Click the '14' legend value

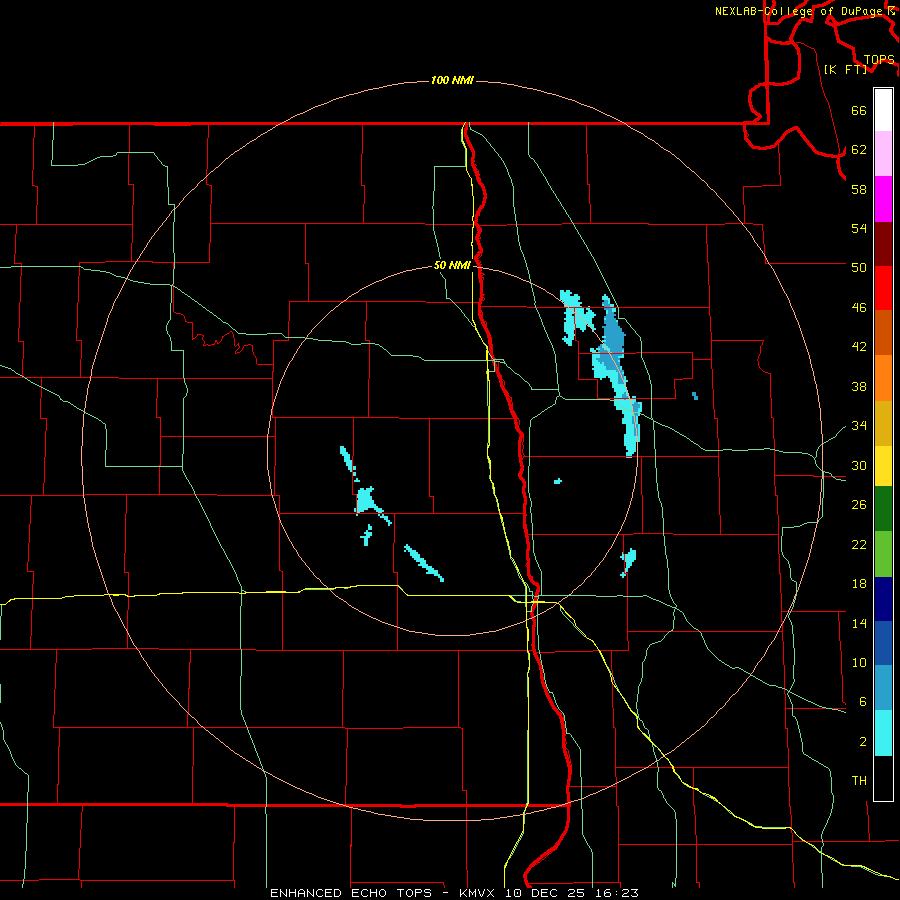pyautogui.click(x=859, y=623)
